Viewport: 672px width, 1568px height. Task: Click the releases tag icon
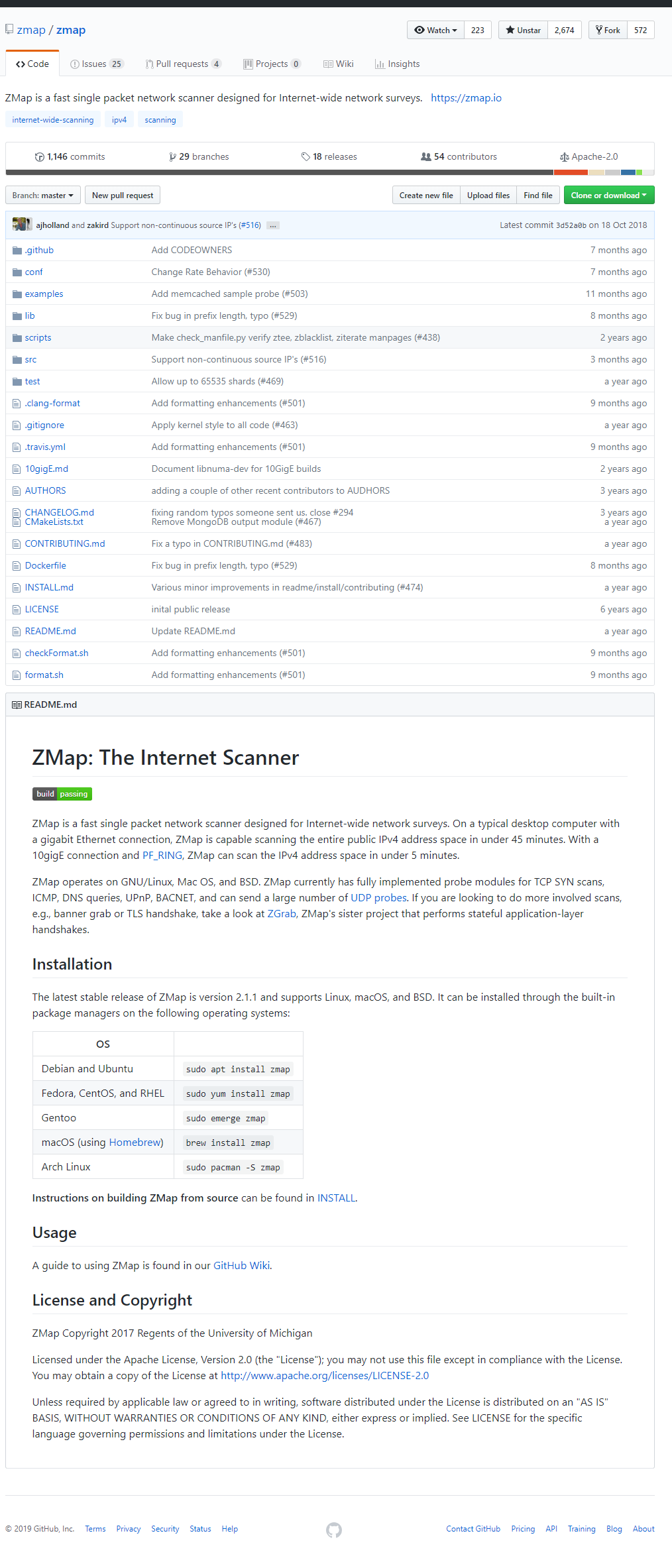click(x=306, y=157)
